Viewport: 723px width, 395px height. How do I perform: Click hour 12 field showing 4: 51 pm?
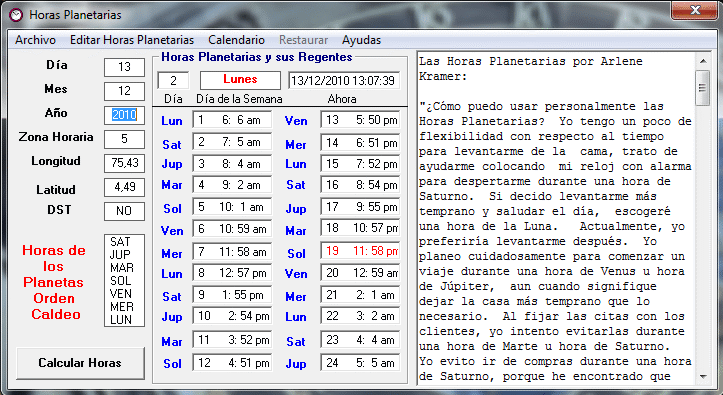(232, 363)
